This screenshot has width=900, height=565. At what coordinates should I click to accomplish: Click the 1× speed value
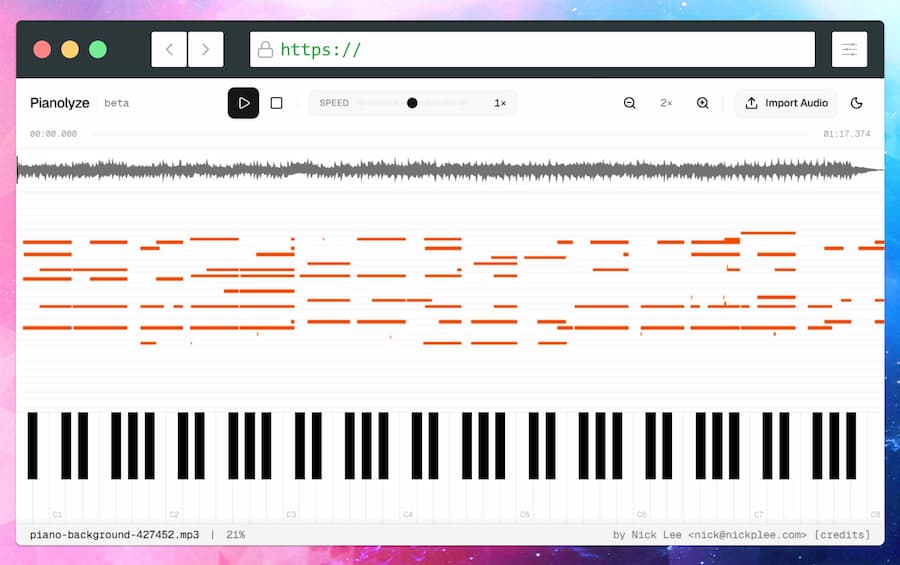click(500, 103)
